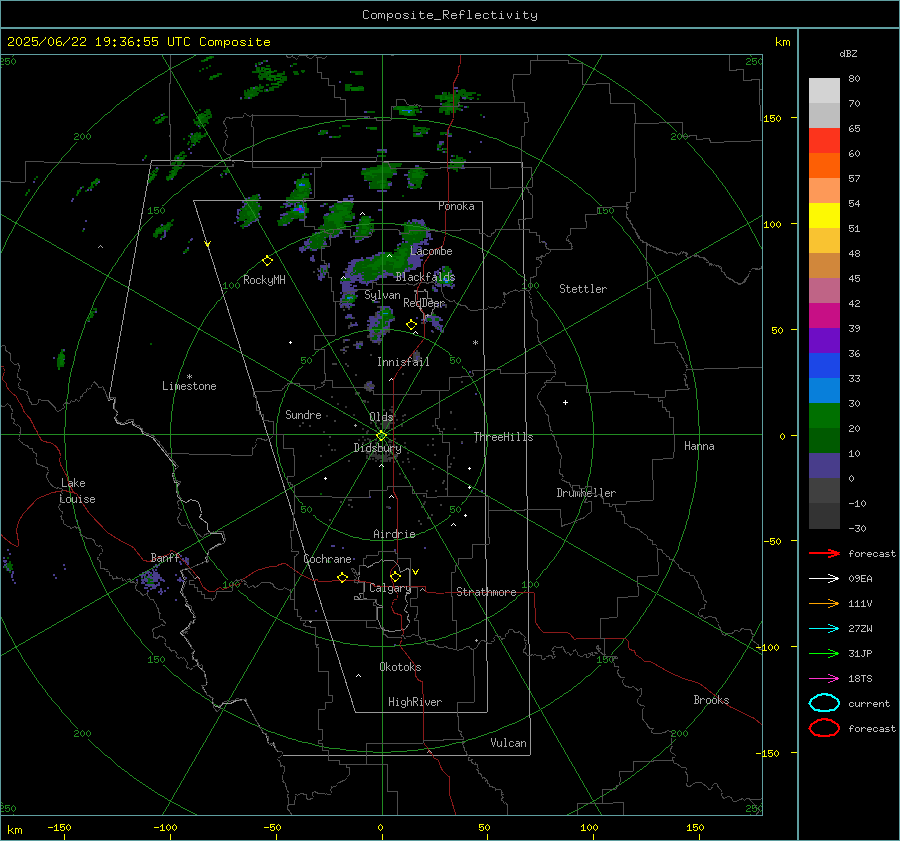
Task: Click the yellow diamond marker near RockyMH
Action: (267, 261)
